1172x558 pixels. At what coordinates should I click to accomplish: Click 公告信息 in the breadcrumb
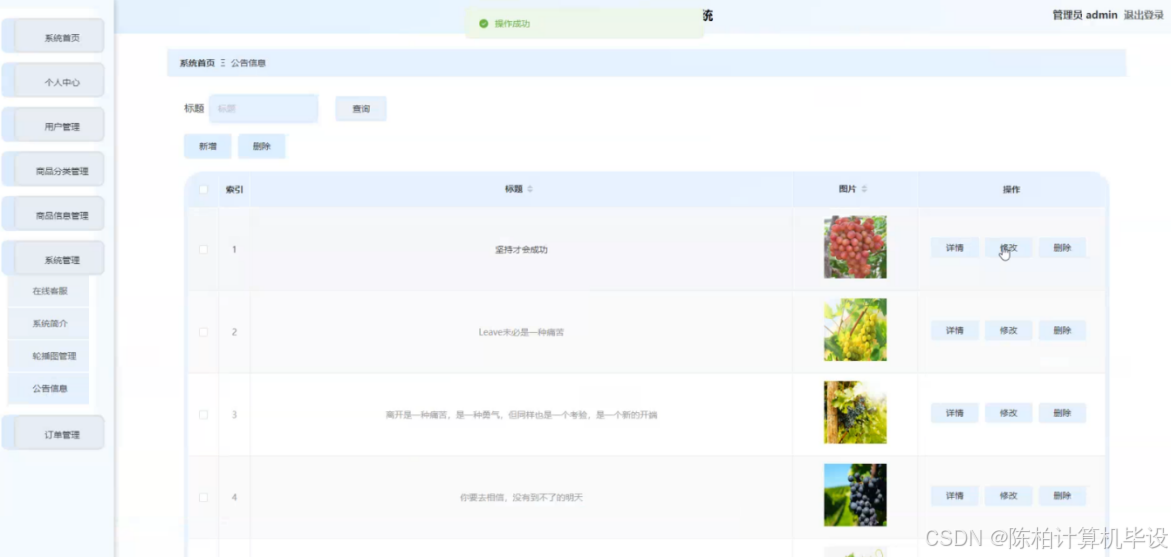[248, 63]
